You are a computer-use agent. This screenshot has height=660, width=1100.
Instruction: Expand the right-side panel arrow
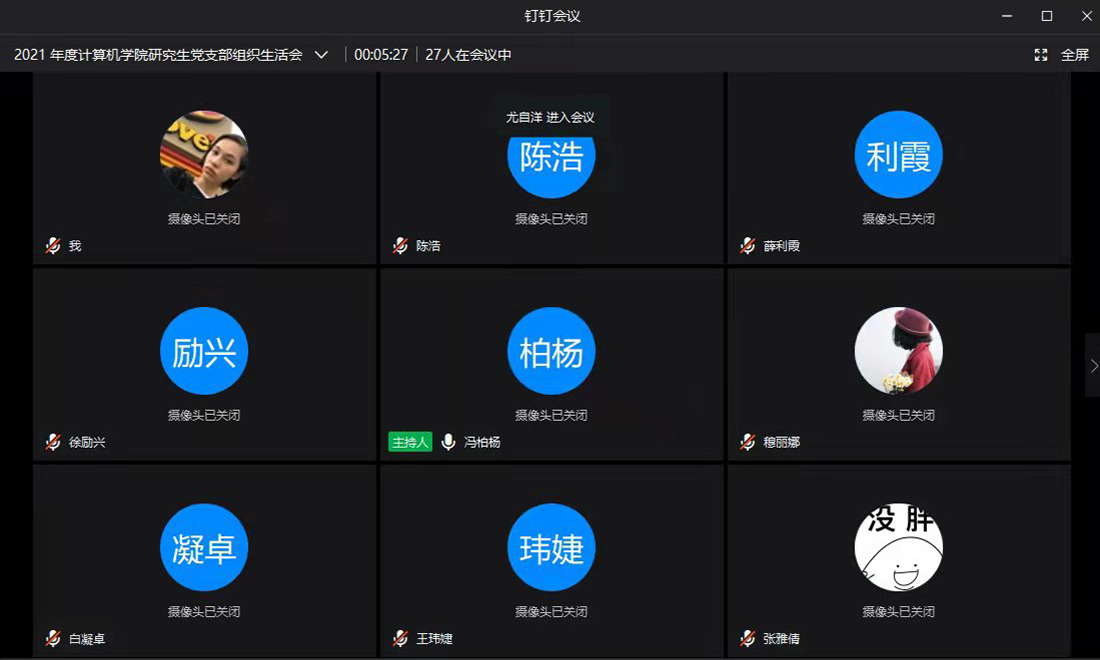pos(1093,366)
